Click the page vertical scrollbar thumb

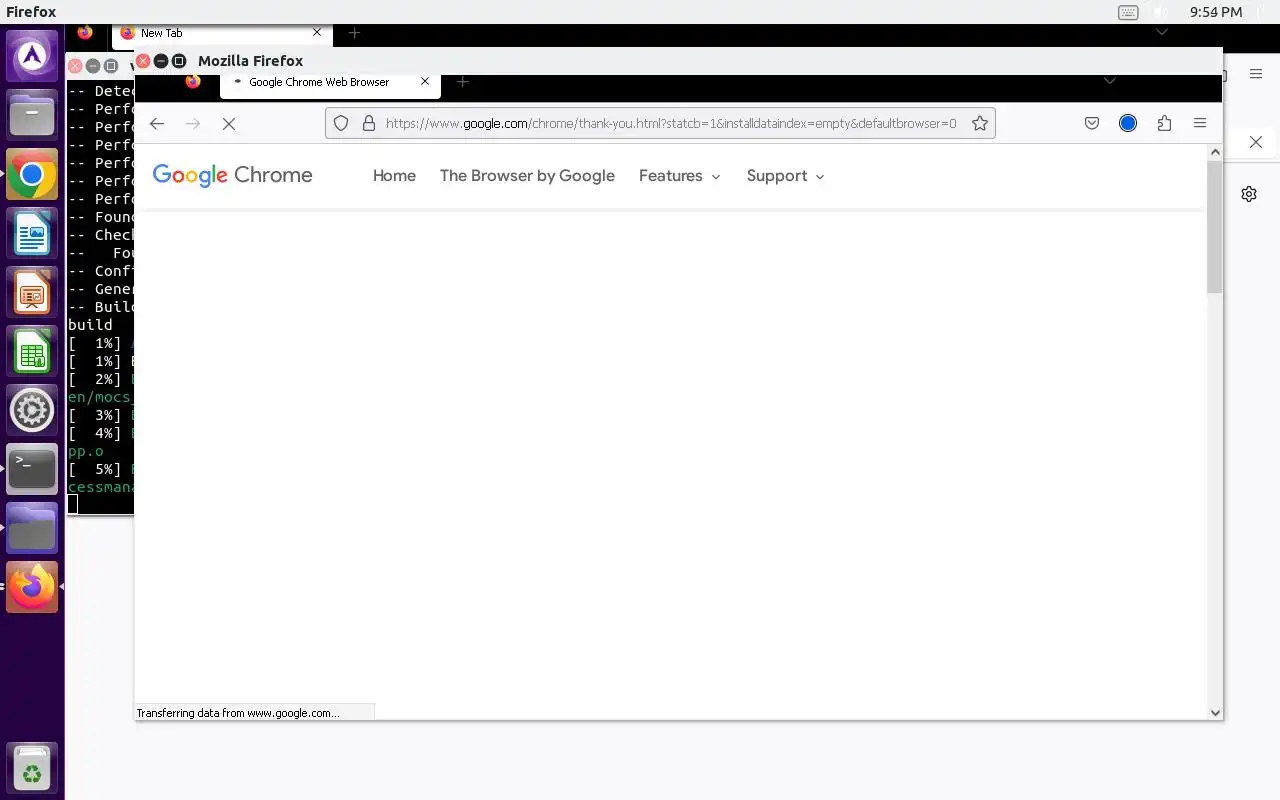(x=1215, y=226)
